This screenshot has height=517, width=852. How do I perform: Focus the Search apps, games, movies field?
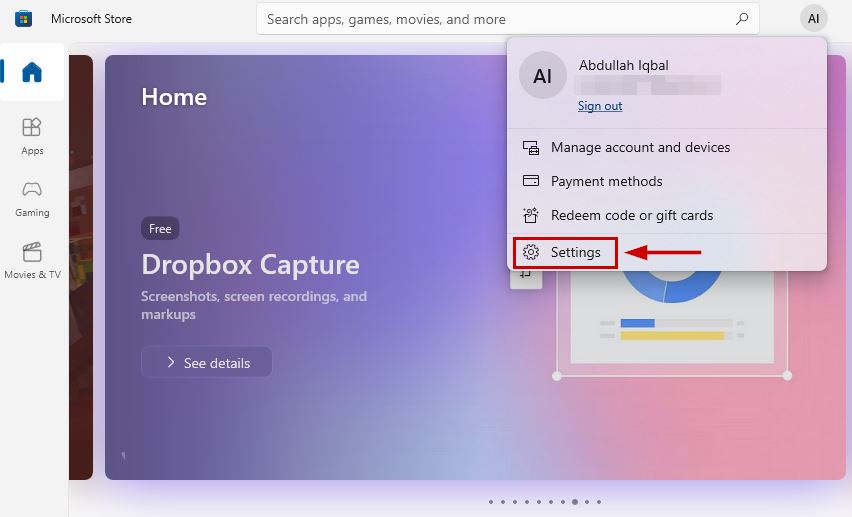point(508,19)
